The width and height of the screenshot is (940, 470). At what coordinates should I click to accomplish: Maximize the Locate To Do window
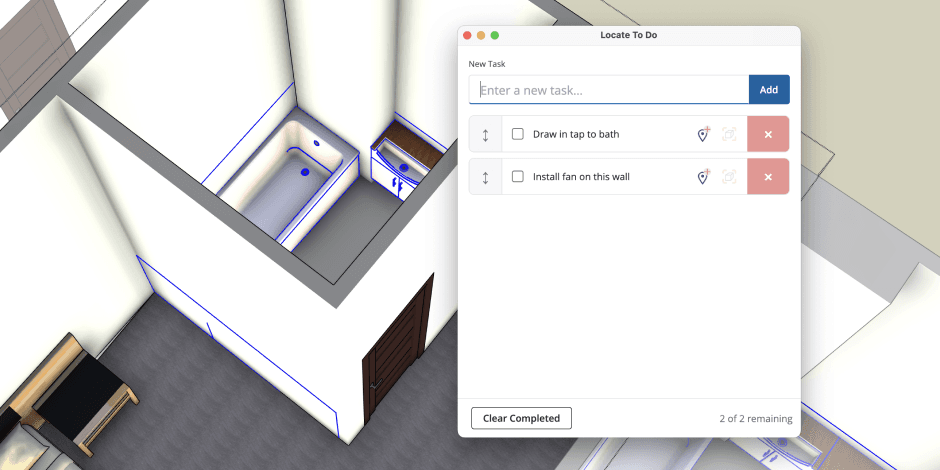(x=495, y=35)
